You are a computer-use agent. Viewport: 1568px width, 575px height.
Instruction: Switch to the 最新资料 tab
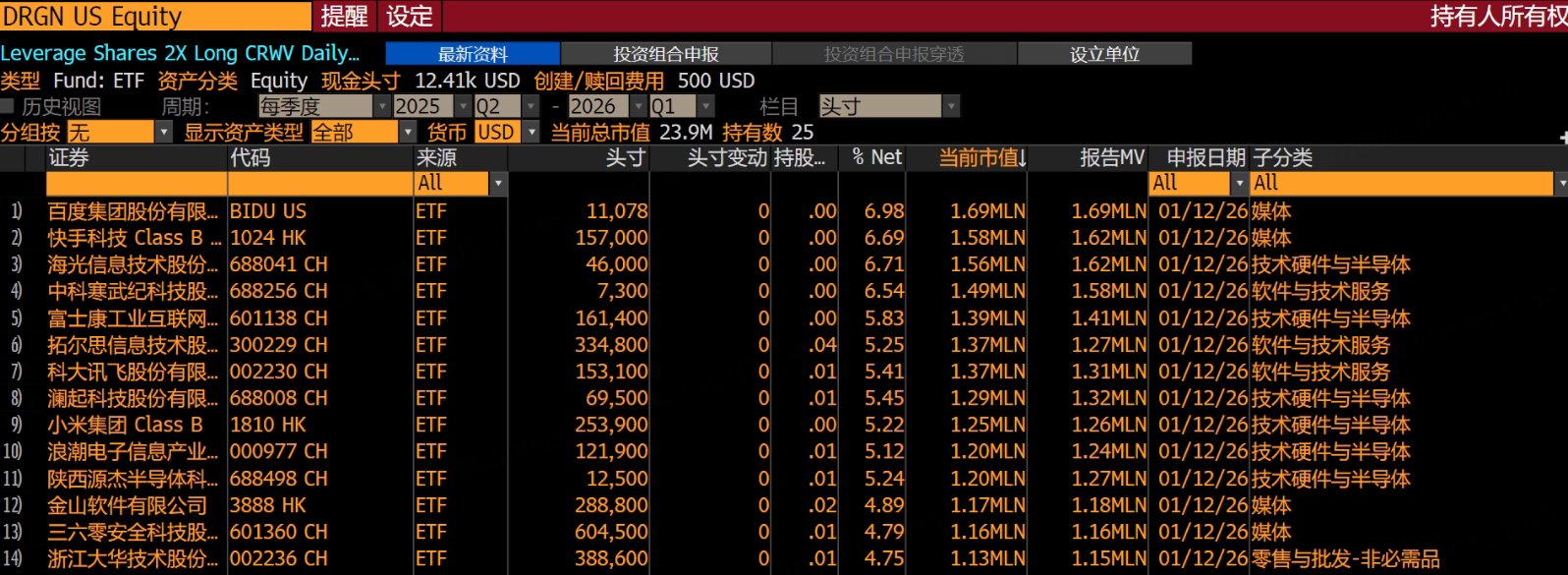pyautogui.click(x=473, y=54)
